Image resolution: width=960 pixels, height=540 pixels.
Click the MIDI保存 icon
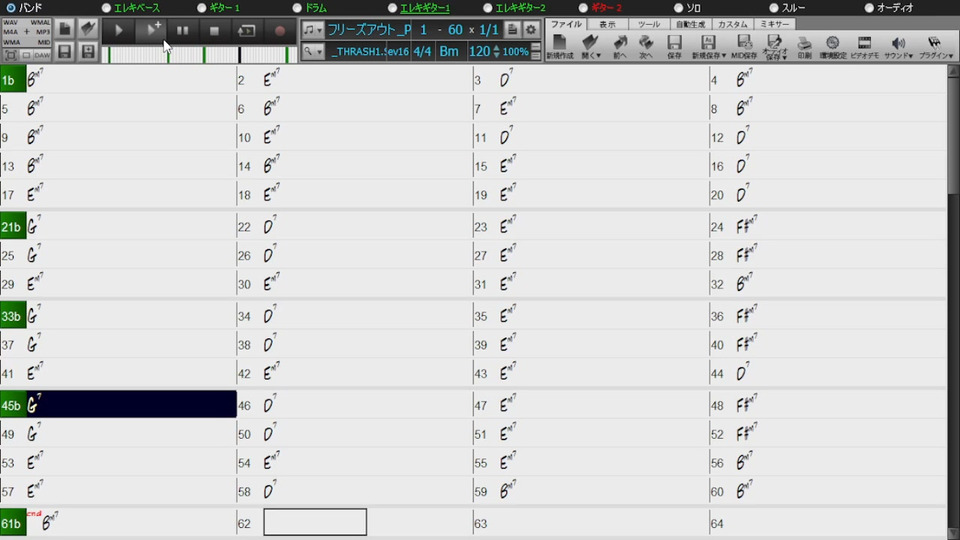click(x=744, y=47)
